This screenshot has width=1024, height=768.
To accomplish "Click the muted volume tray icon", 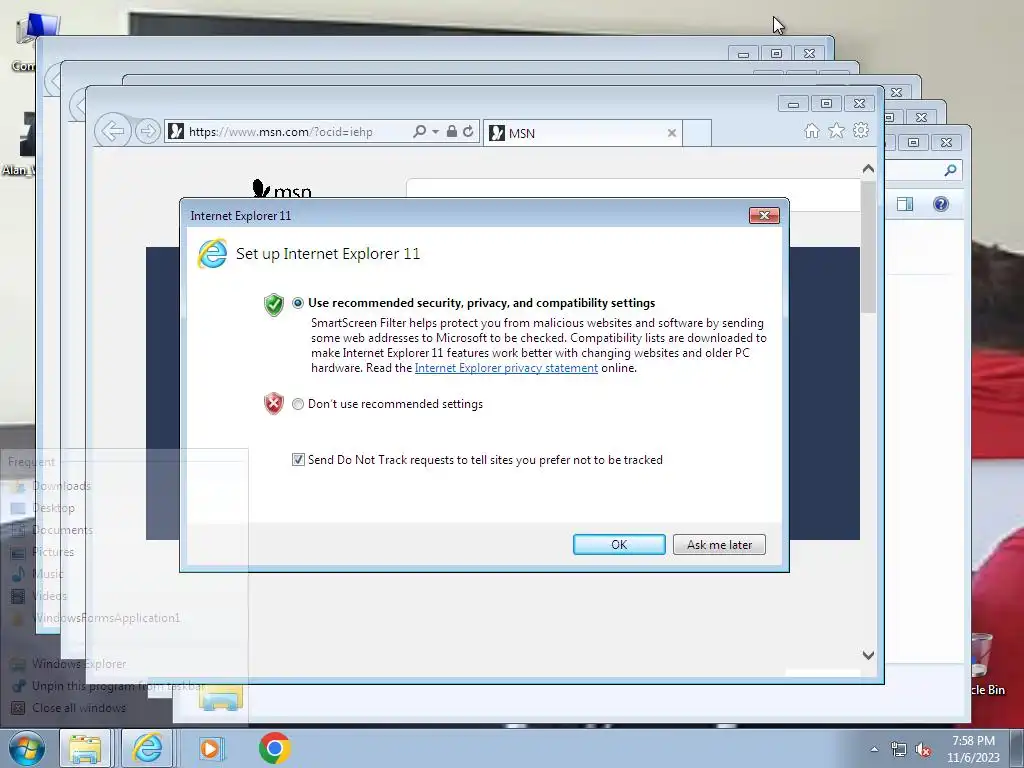I will (x=923, y=750).
